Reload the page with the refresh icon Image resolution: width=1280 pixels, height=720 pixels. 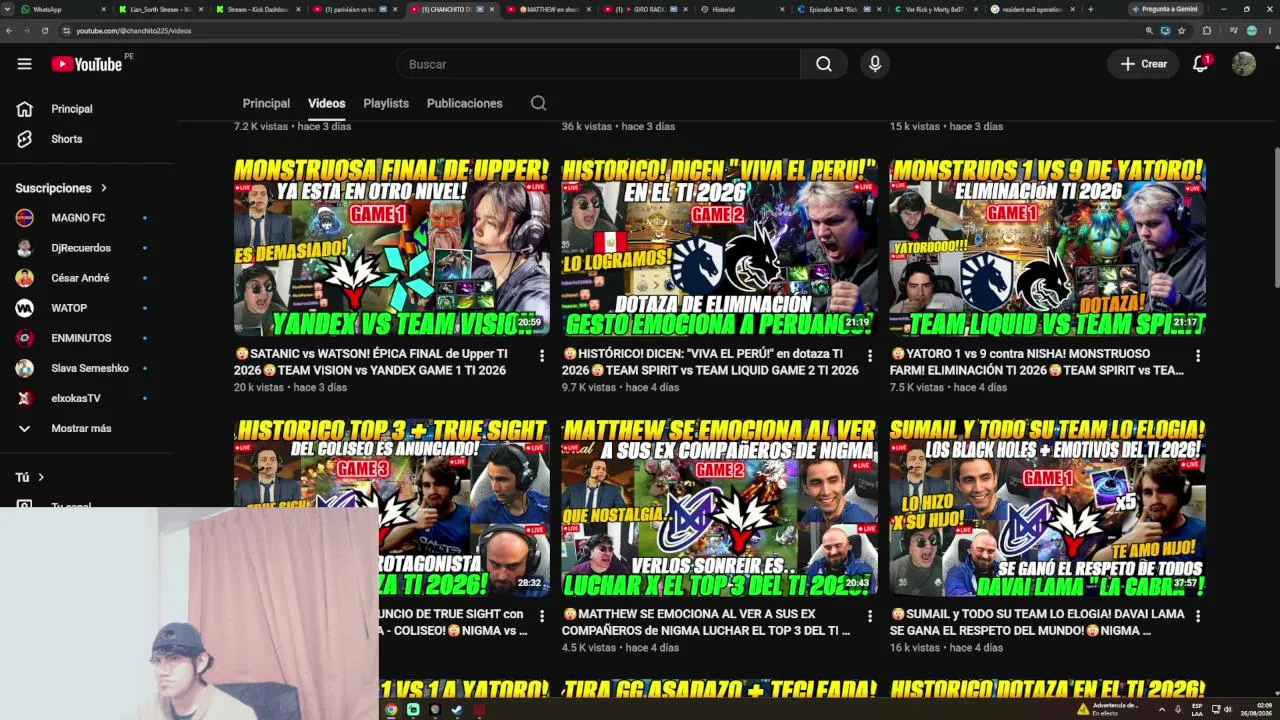[x=45, y=31]
